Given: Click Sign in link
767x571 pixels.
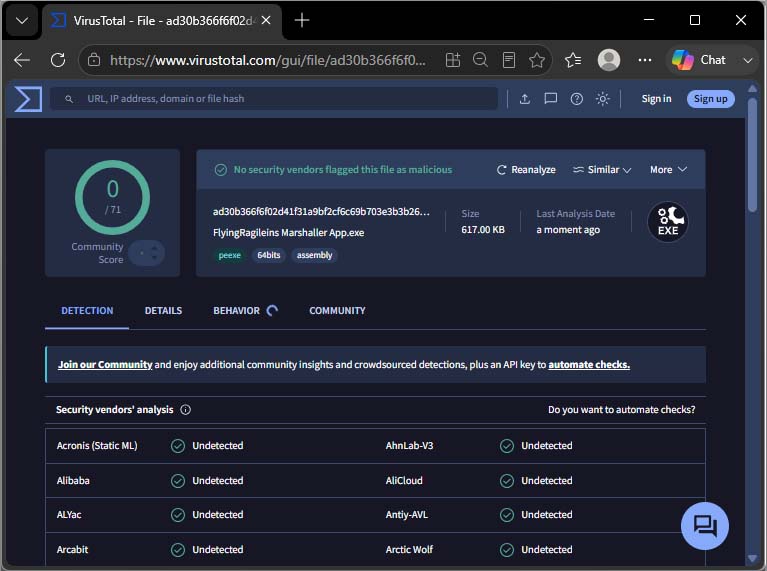Looking at the screenshot, I should point(656,99).
